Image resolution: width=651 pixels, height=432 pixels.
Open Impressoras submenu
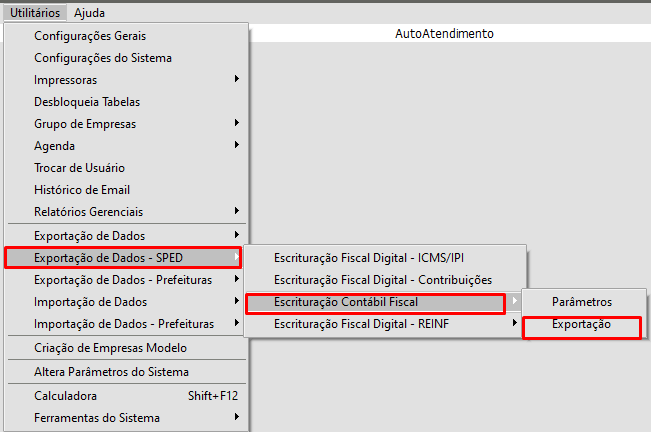[126, 80]
